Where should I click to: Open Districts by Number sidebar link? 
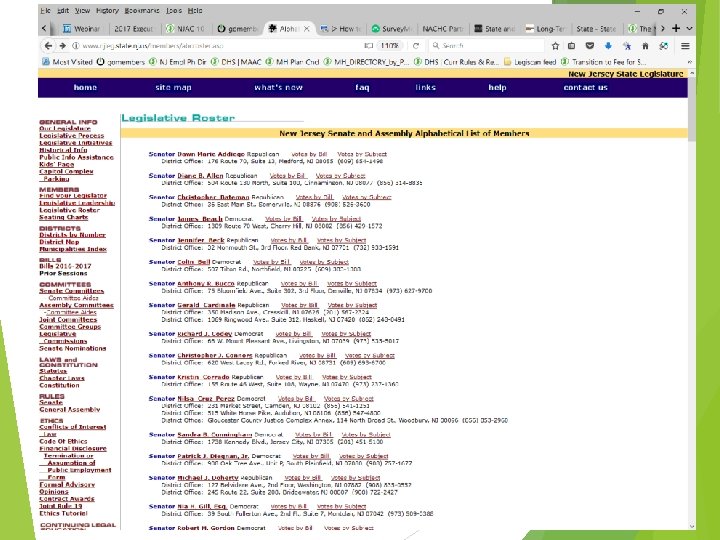coord(73,235)
